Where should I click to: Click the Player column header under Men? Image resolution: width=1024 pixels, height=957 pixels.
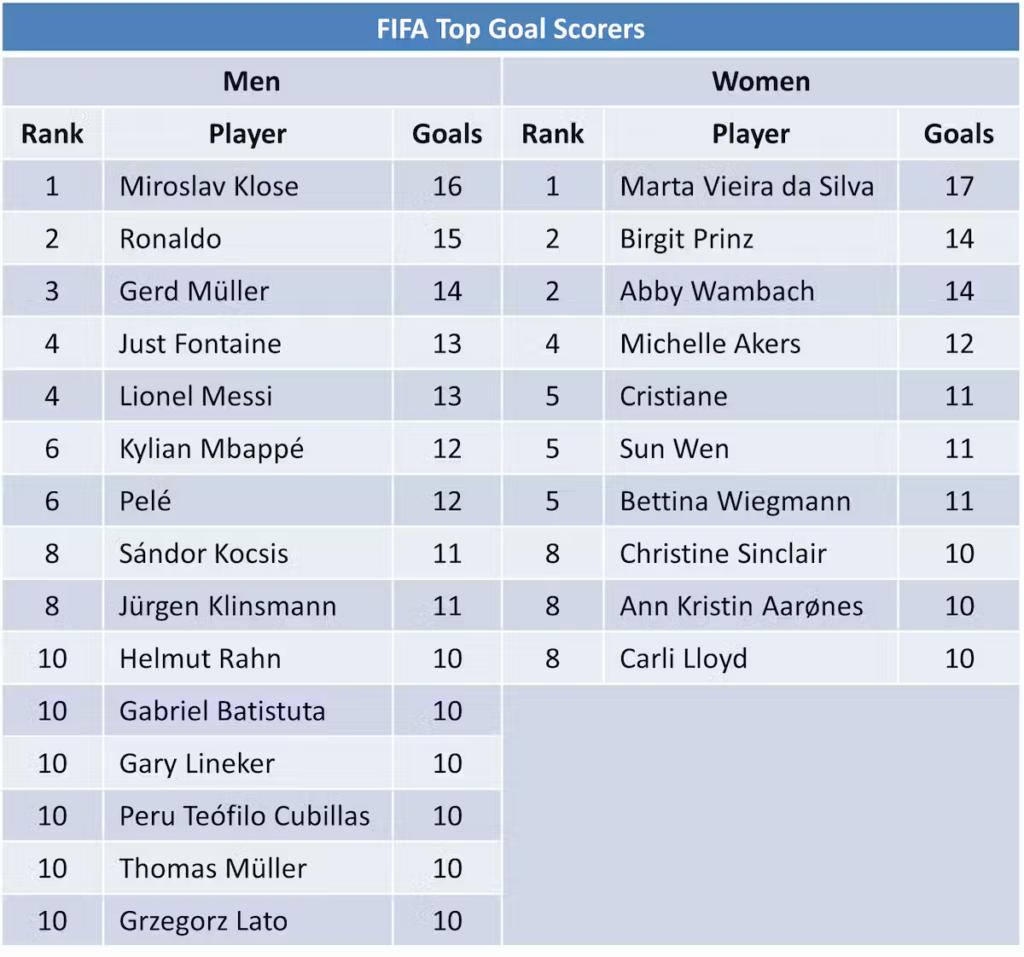coord(247,134)
